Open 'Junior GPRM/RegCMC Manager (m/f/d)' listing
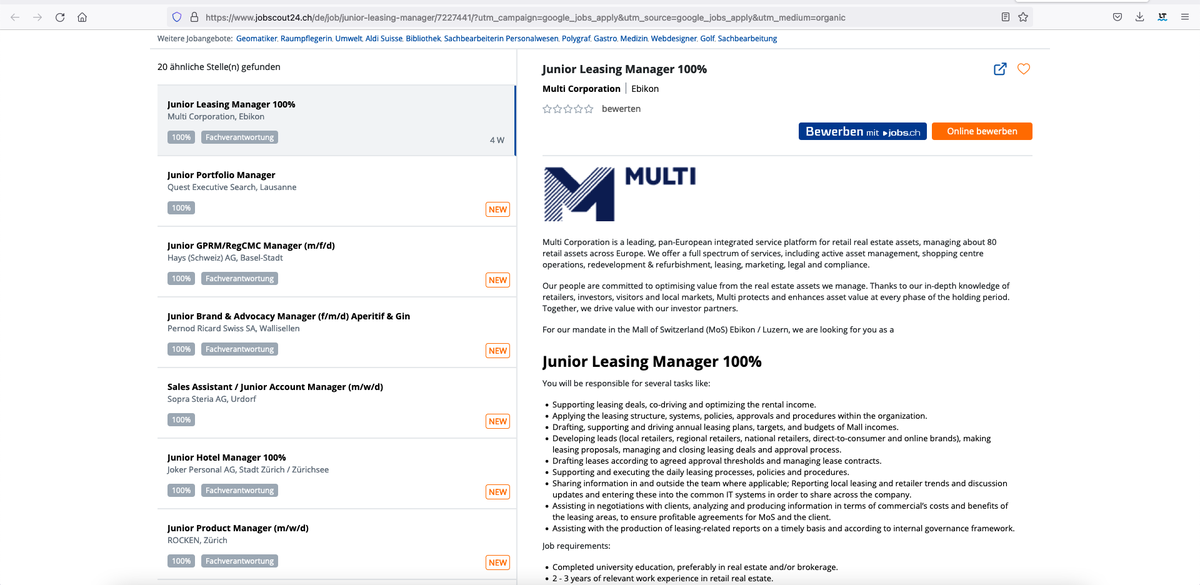This screenshot has height=585, width=1200. click(x=251, y=245)
